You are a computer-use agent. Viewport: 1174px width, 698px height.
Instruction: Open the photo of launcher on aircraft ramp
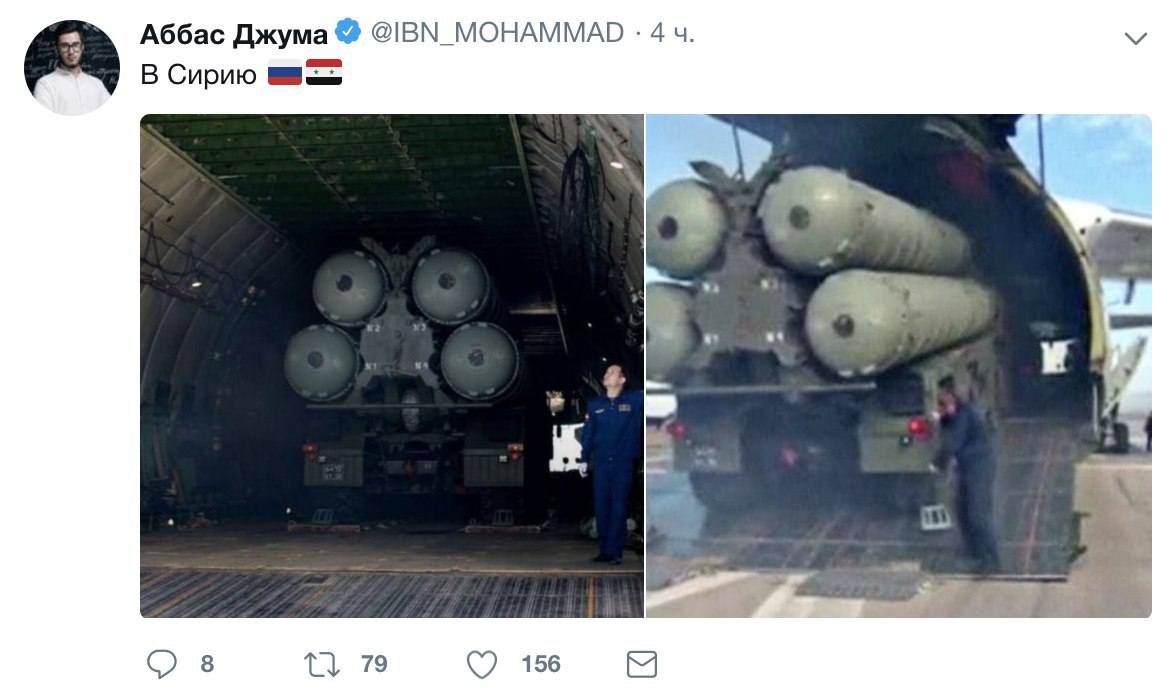click(x=898, y=366)
